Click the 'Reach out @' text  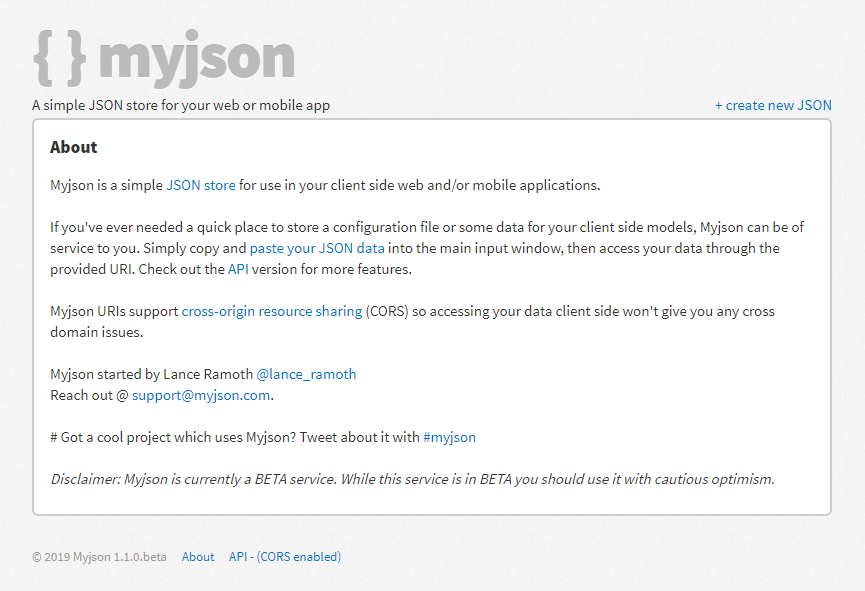coord(89,395)
